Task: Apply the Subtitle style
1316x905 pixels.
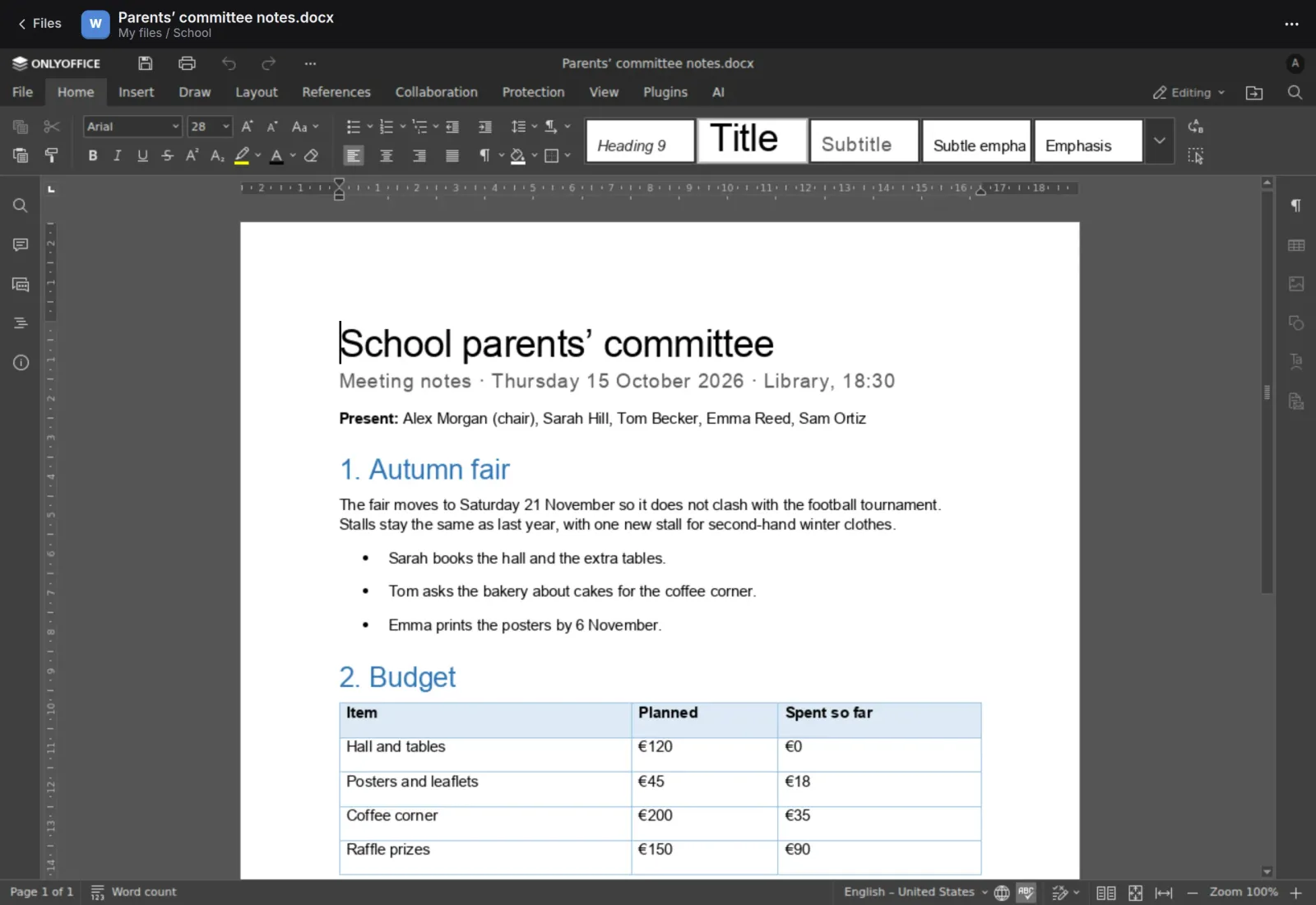Action: tap(864, 141)
